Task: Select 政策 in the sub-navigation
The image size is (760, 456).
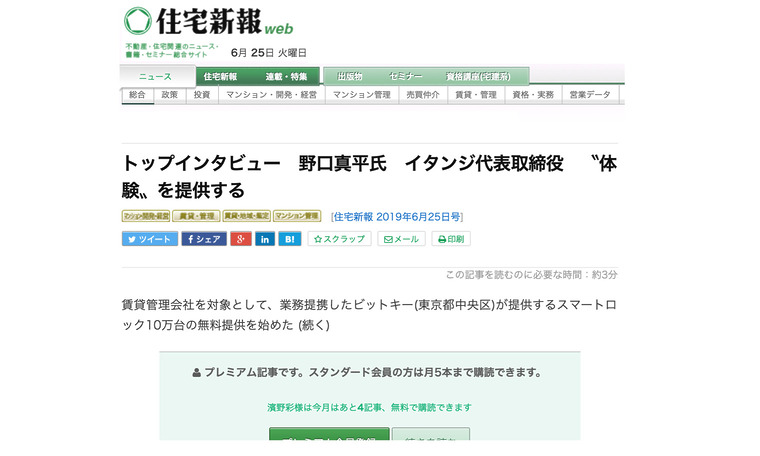Action: pos(170,95)
